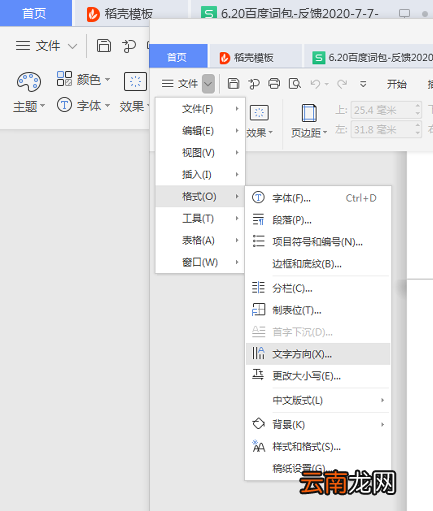Viewport: 433px width, 511px height.
Task: Decrease left margin with stepper down arrow
Action: point(418,133)
